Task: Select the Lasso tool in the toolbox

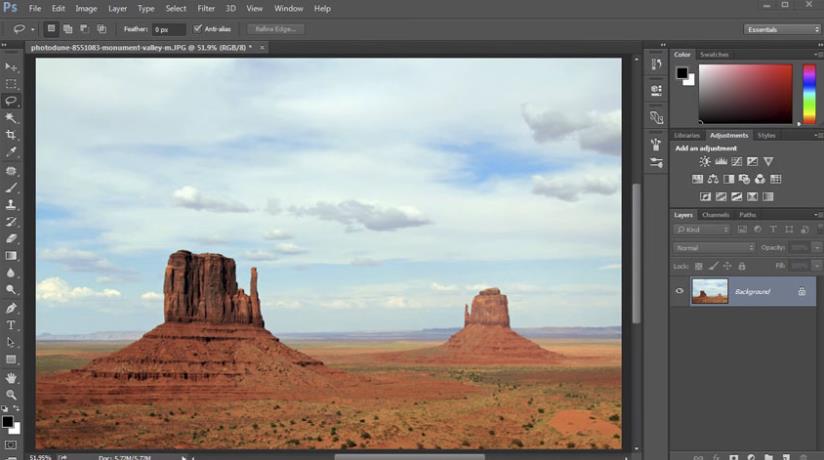Action: (11, 101)
